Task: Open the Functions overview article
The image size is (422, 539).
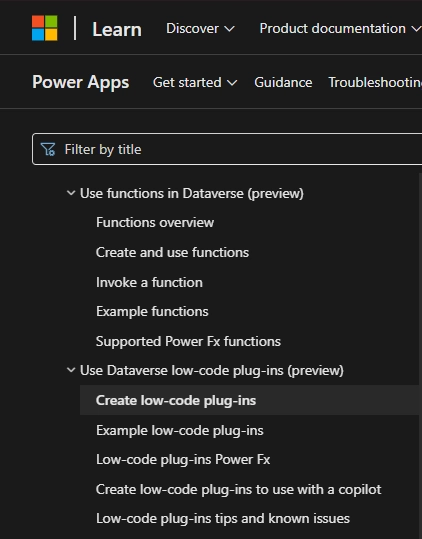Action: tap(155, 222)
